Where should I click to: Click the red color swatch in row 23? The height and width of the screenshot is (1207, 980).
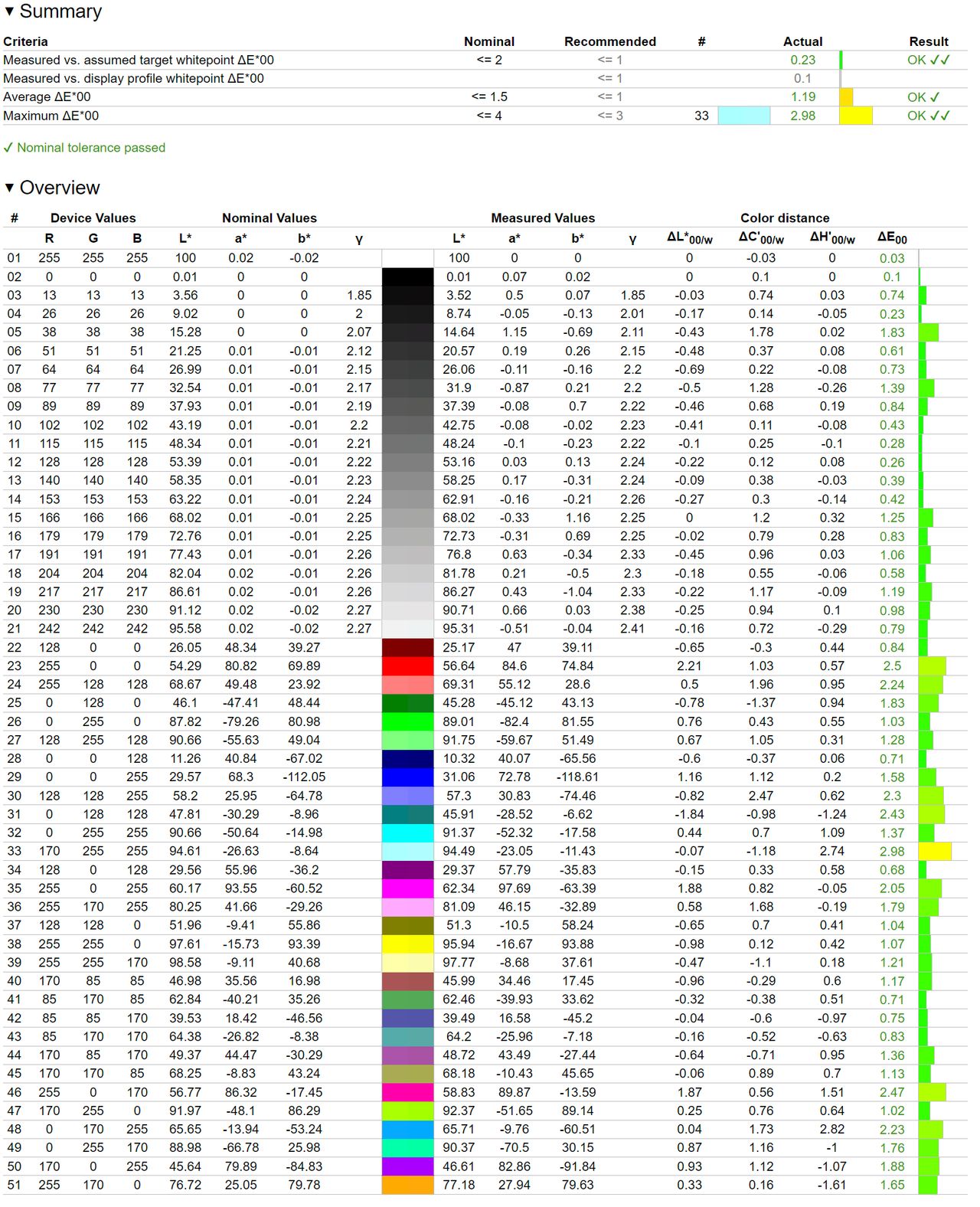[407, 666]
